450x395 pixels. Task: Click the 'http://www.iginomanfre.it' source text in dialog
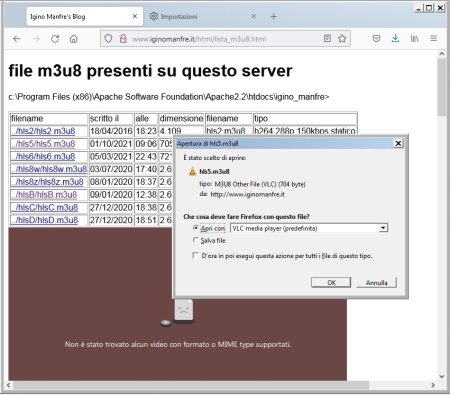tap(247, 194)
